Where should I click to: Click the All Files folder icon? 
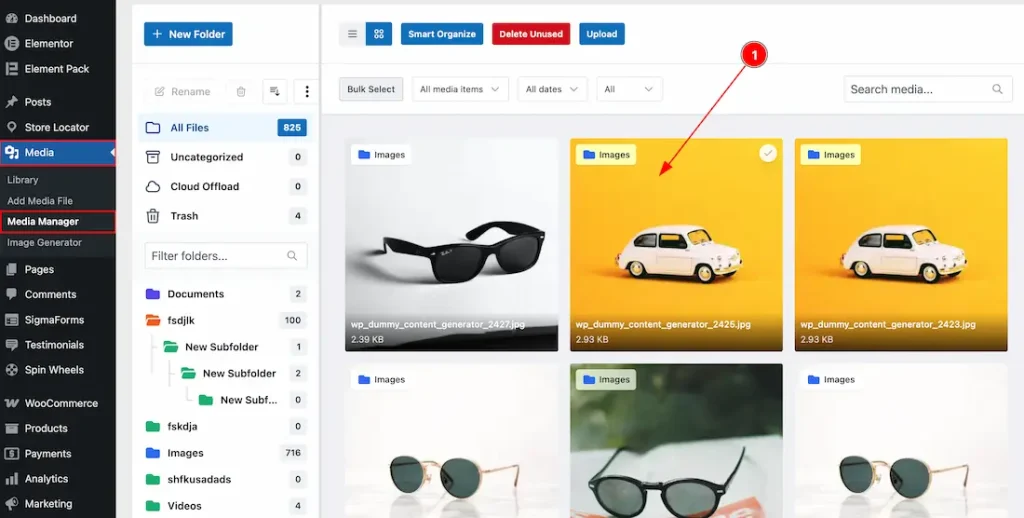coord(153,127)
